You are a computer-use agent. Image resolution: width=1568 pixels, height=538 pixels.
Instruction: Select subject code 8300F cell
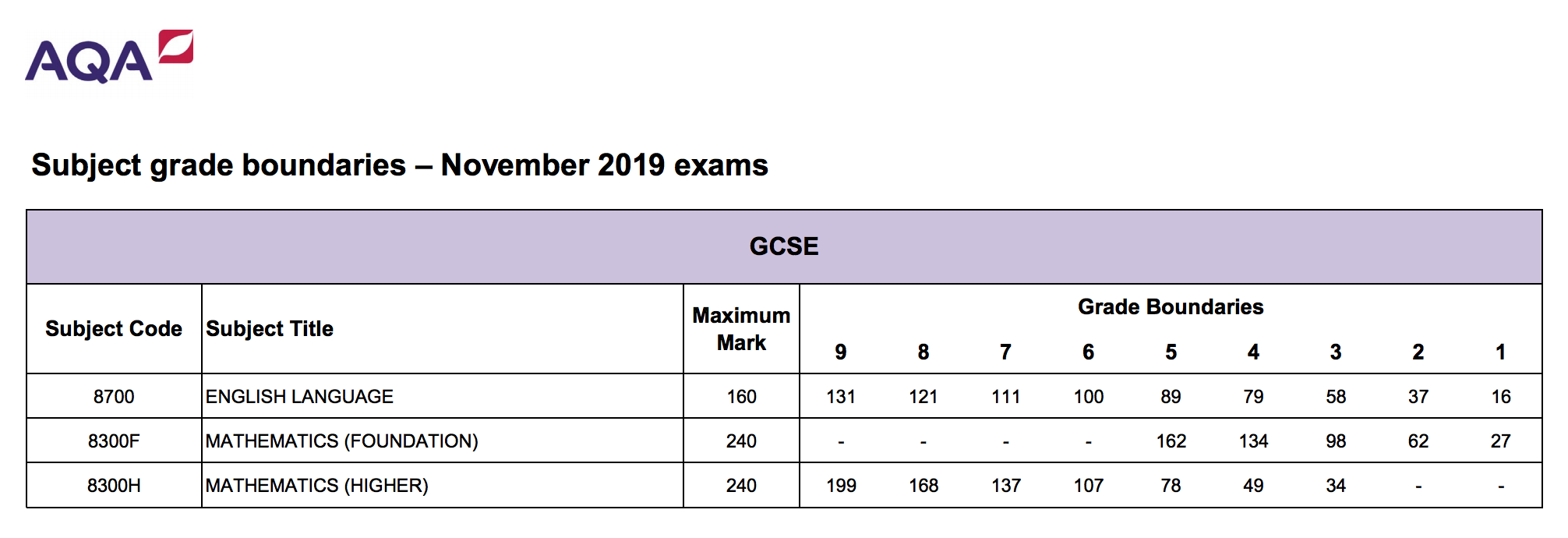click(x=114, y=441)
